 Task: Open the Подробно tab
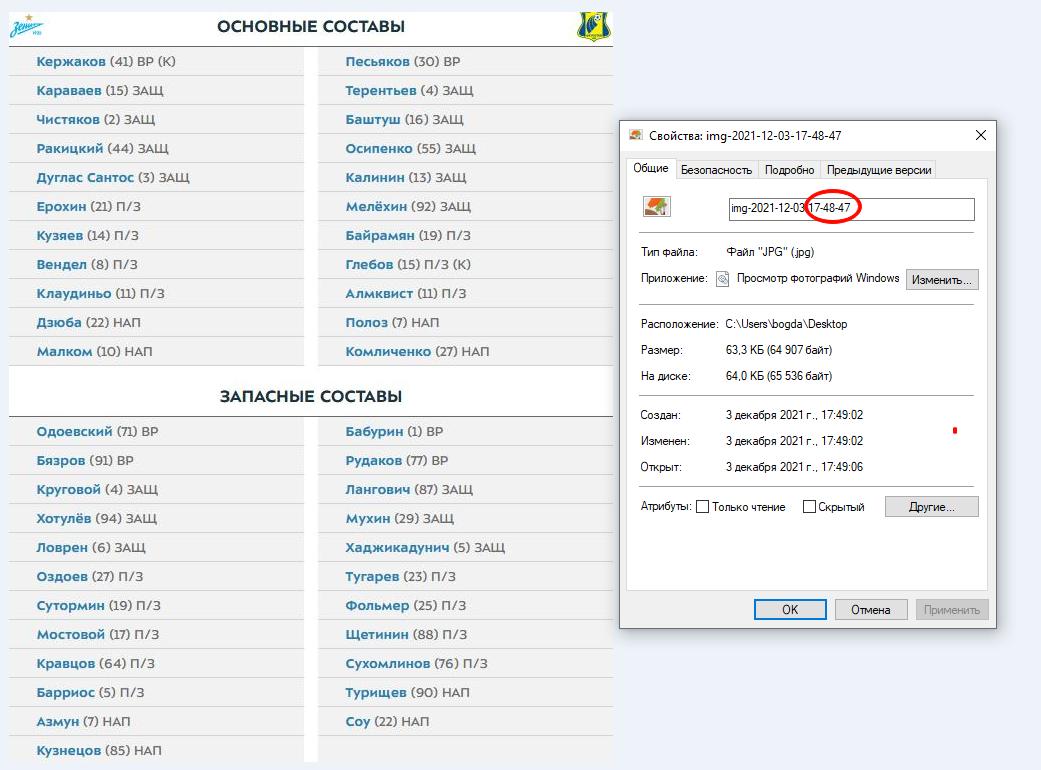[789, 170]
